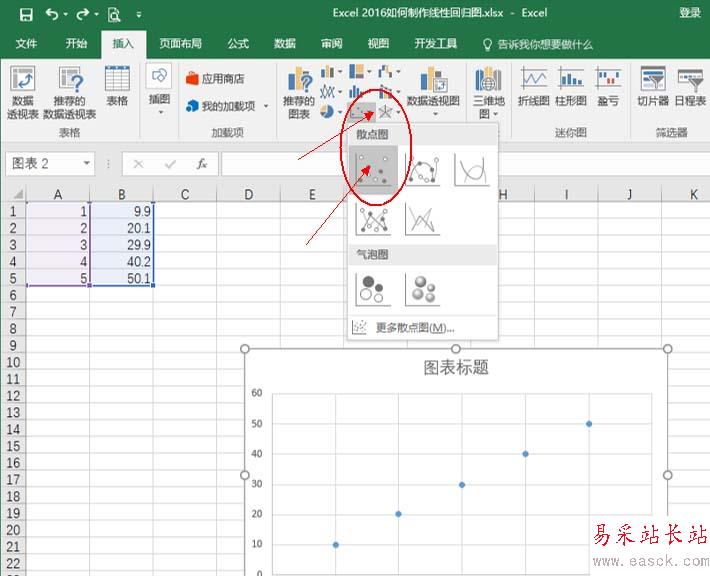Screen dimensions: 710x576
Task: Click cell B3 containing 29.9
Action: click(122, 245)
